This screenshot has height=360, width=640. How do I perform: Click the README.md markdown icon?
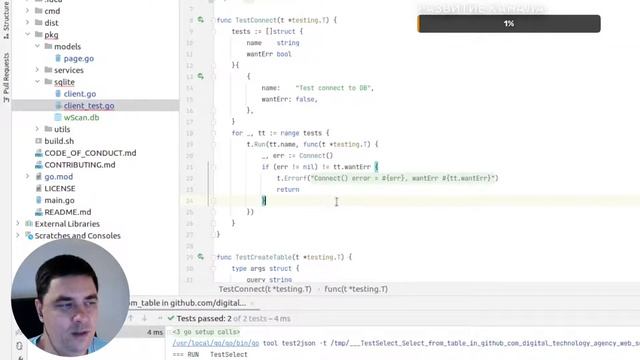click(x=39, y=212)
